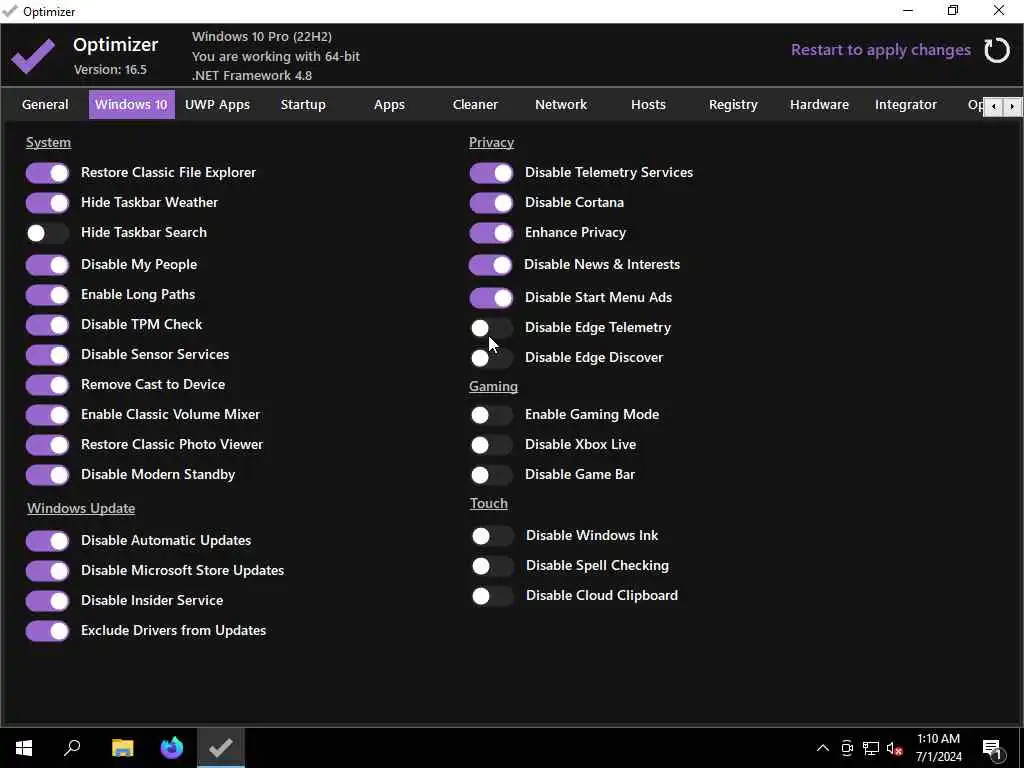Toggle Disable Modern Standby switch
This screenshot has height=768, width=1024.
[48, 475]
